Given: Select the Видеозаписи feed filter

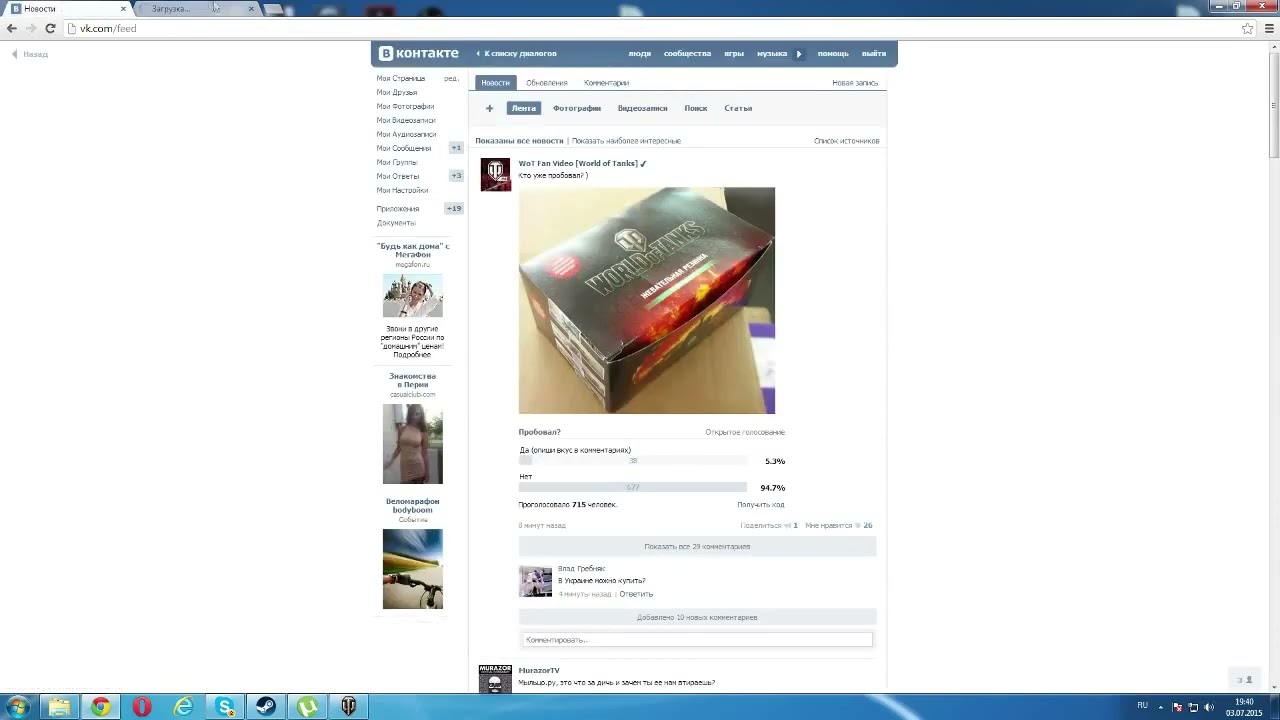Looking at the screenshot, I should (x=643, y=108).
